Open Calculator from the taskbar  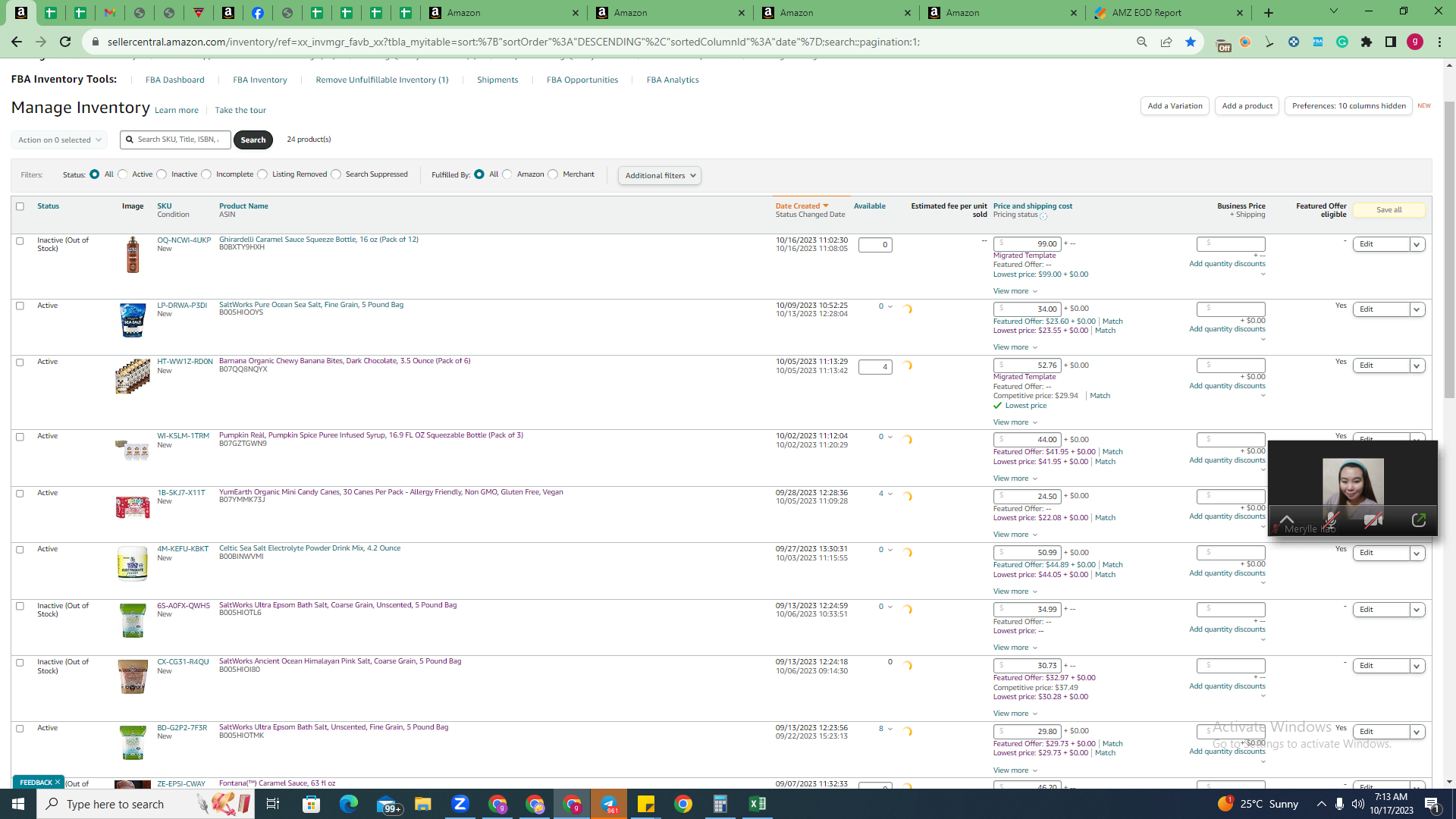(x=720, y=804)
